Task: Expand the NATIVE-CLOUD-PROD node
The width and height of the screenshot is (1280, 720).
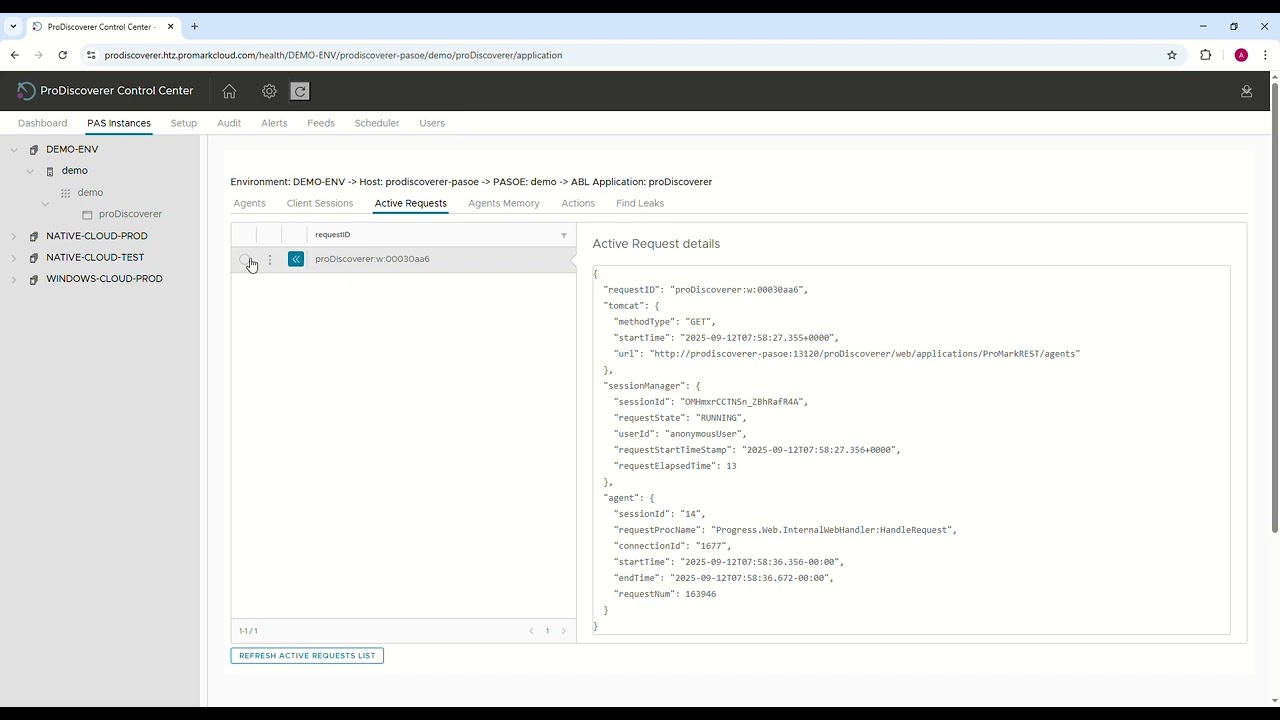Action: click(x=14, y=237)
